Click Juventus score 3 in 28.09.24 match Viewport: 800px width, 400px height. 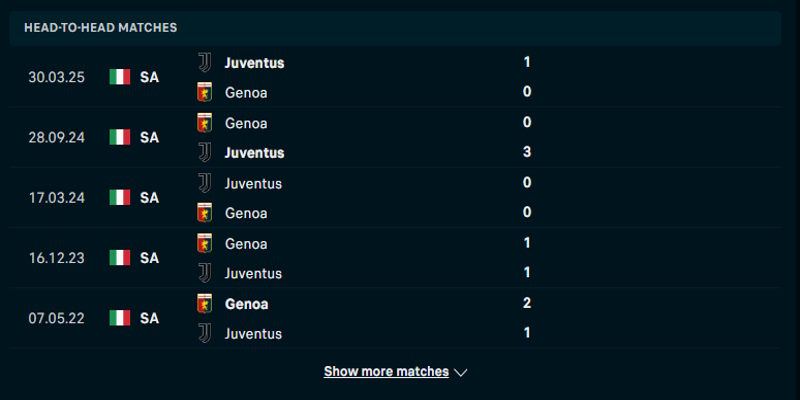click(x=527, y=153)
